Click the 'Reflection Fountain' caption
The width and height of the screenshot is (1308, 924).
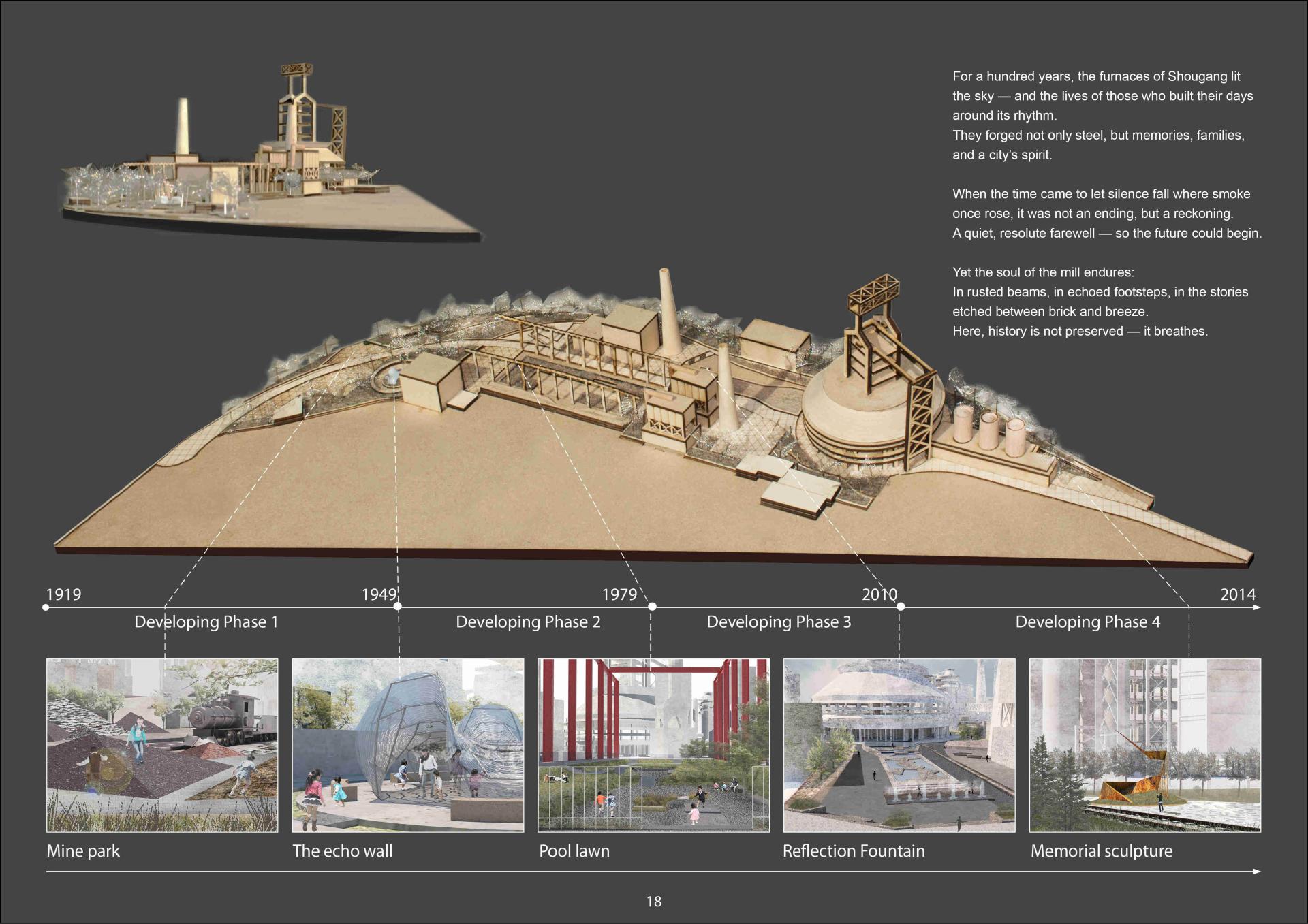854,851
